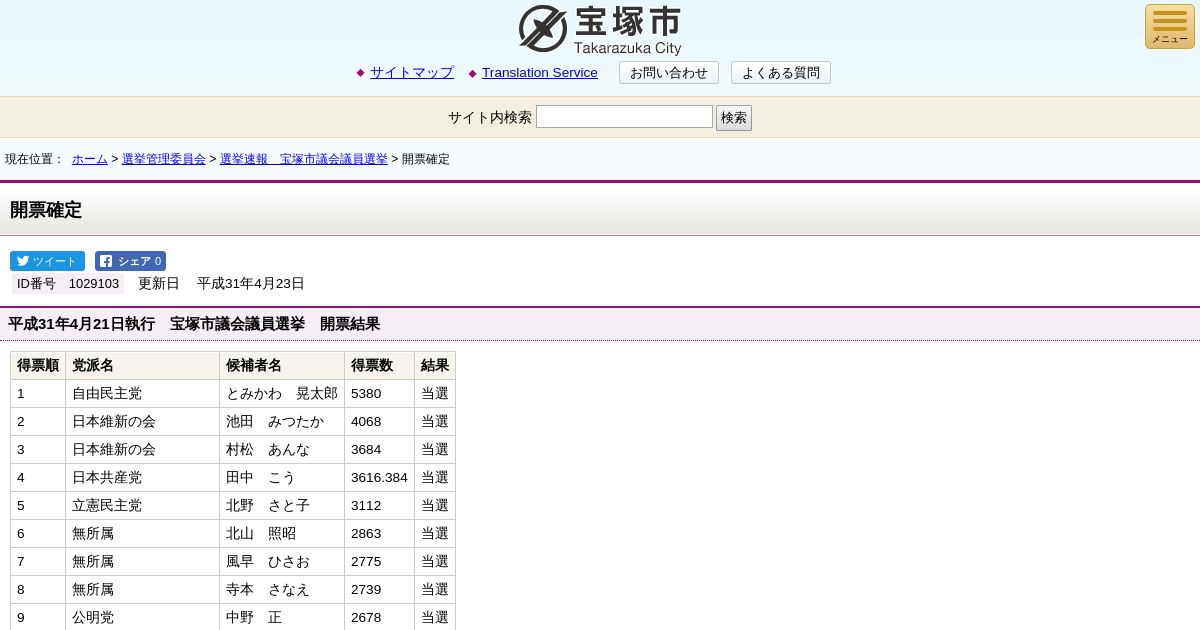Focus the サイト内検索 input field
The width and height of the screenshot is (1200, 630).
624,117
